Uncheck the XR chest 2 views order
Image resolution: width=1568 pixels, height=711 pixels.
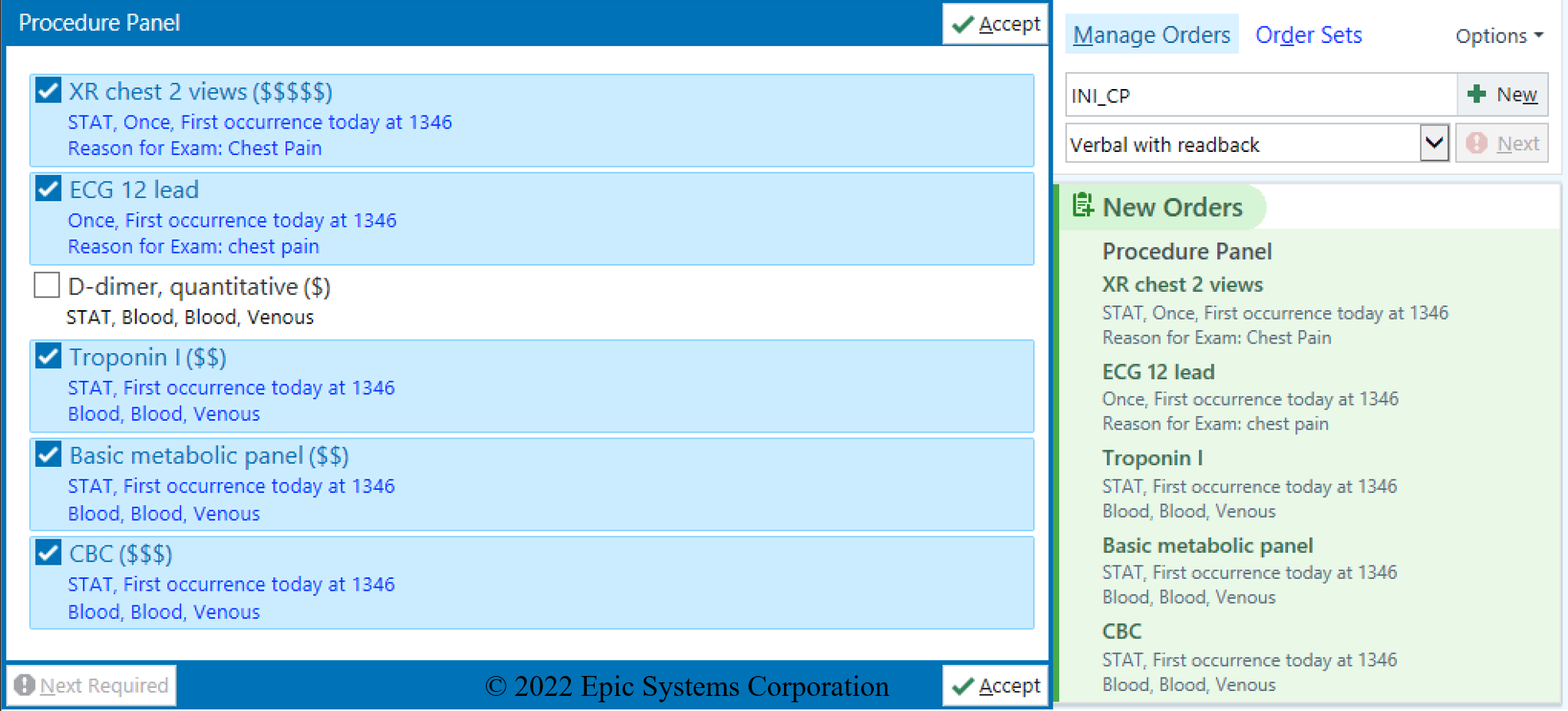pos(49,91)
